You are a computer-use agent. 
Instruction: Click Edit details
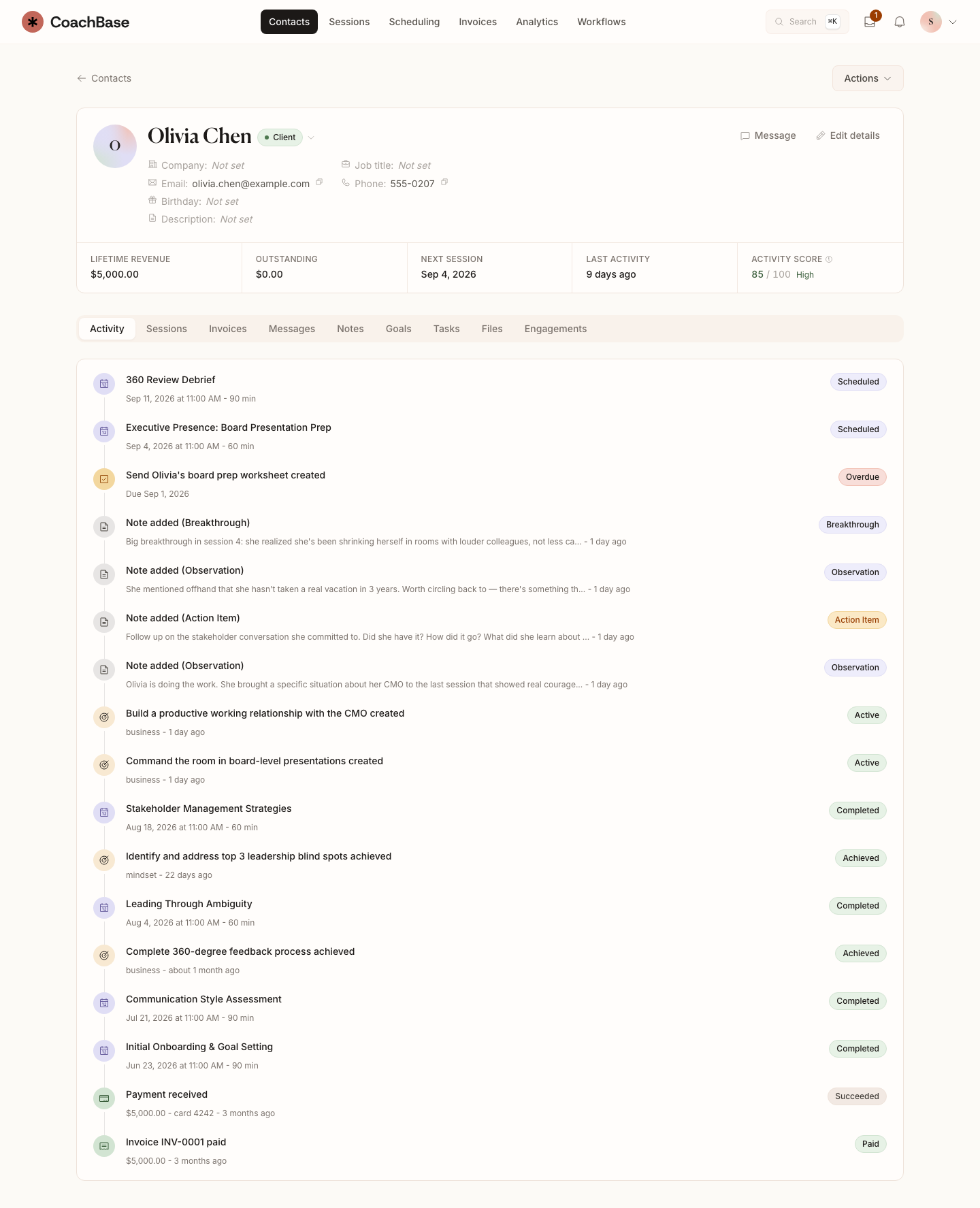(x=848, y=135)
